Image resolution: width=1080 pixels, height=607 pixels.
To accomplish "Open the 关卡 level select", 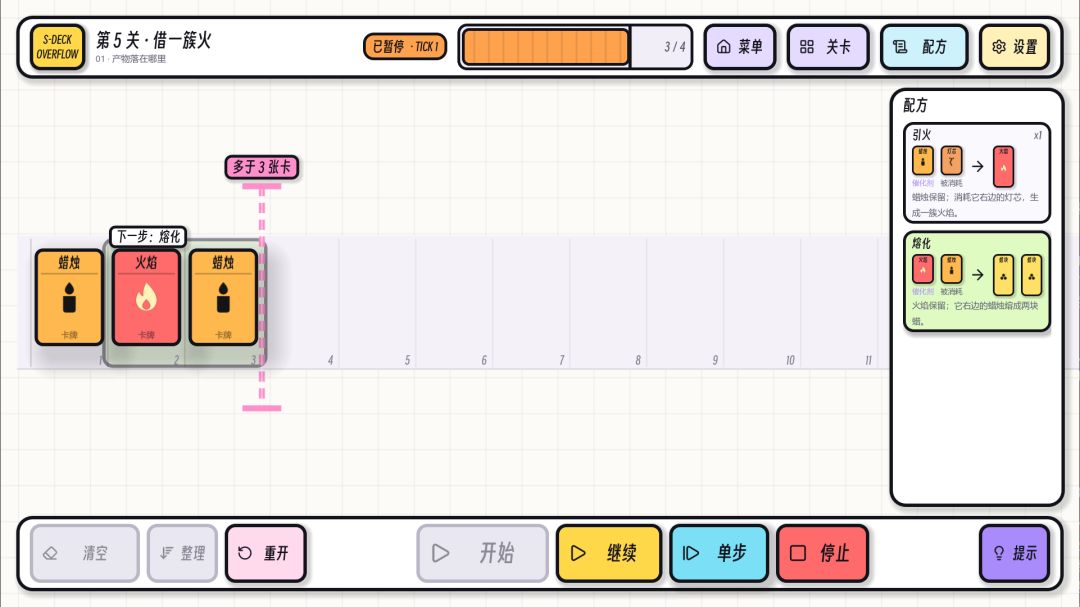I will (x=827, y=47).
